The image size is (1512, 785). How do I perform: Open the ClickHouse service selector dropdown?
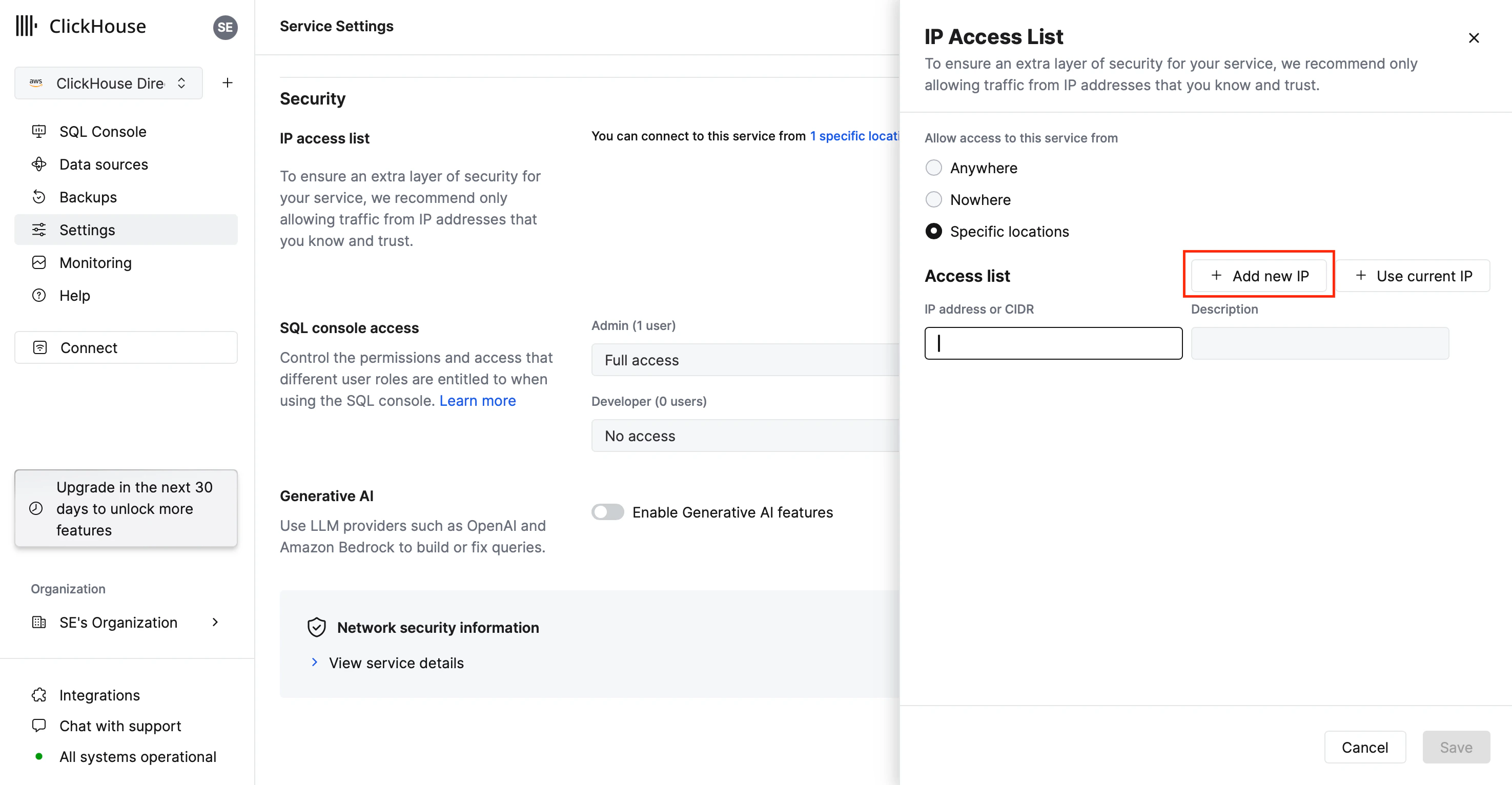[x=109, y=82]
